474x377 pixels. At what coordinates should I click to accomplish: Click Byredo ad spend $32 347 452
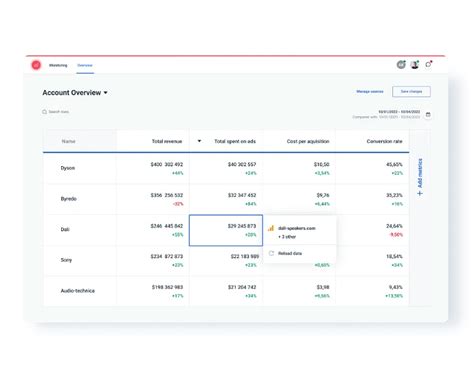[242, 195]
